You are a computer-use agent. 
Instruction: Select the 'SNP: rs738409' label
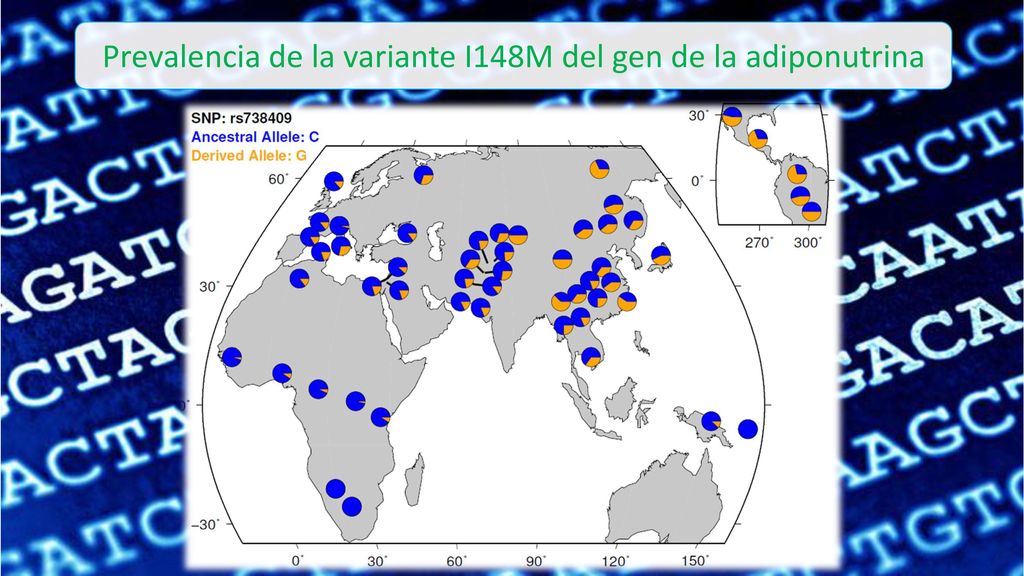[x=241, y=119]
